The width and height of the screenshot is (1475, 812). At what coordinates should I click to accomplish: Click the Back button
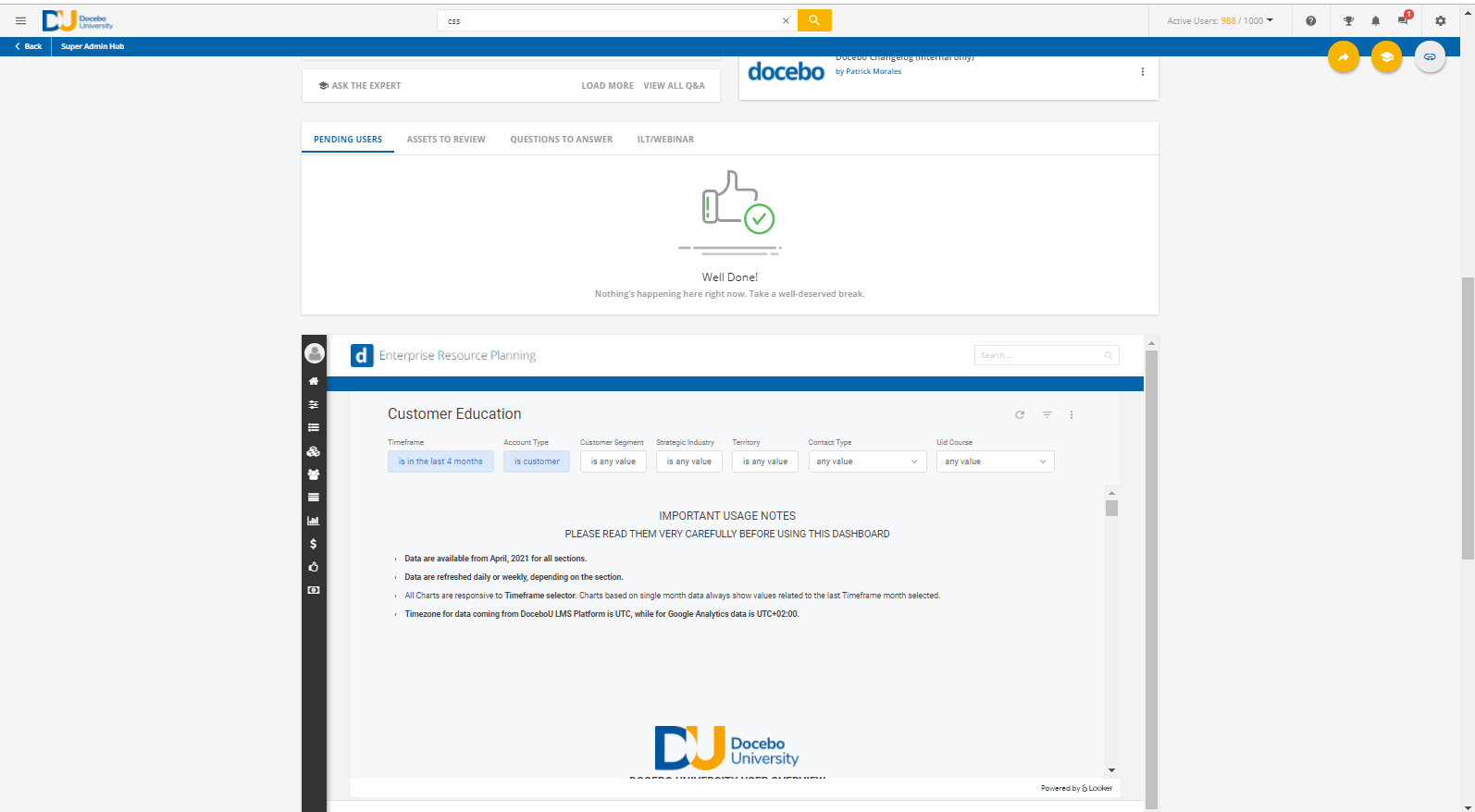[x=28, y=46]
